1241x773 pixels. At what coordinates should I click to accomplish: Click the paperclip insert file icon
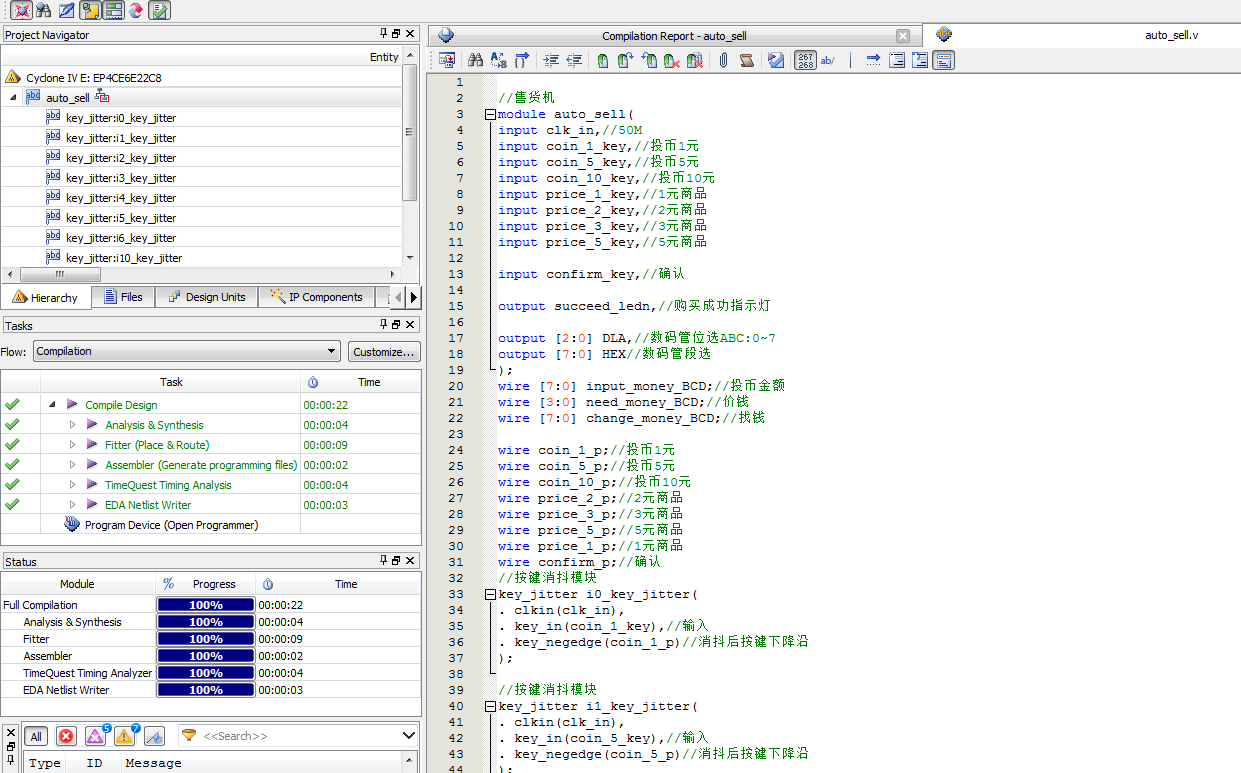[723, 61]
